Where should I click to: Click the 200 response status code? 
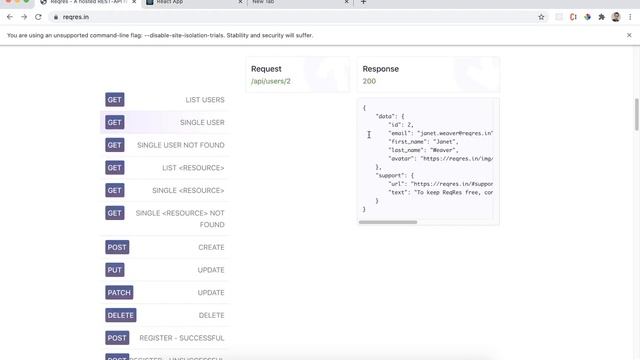369,81
